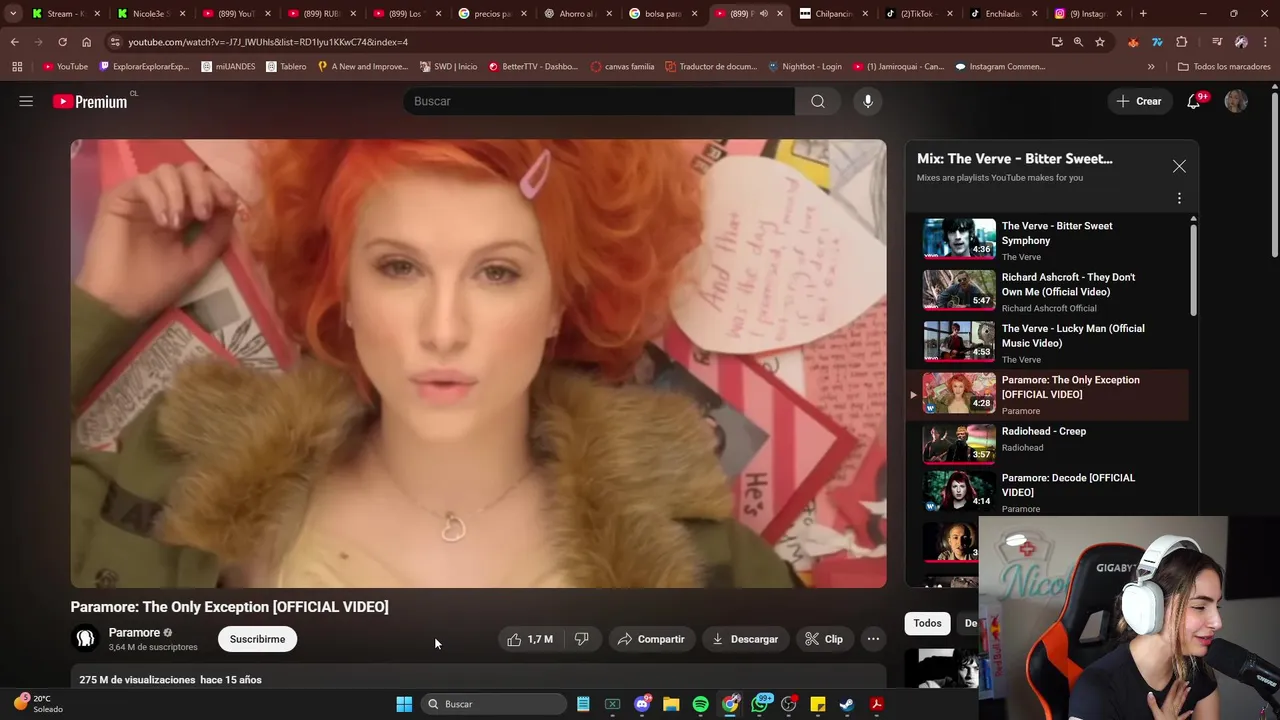Open Spotify from the taskbar
This screenshot has width=1280, height=720.
click(x=700, y=704)
